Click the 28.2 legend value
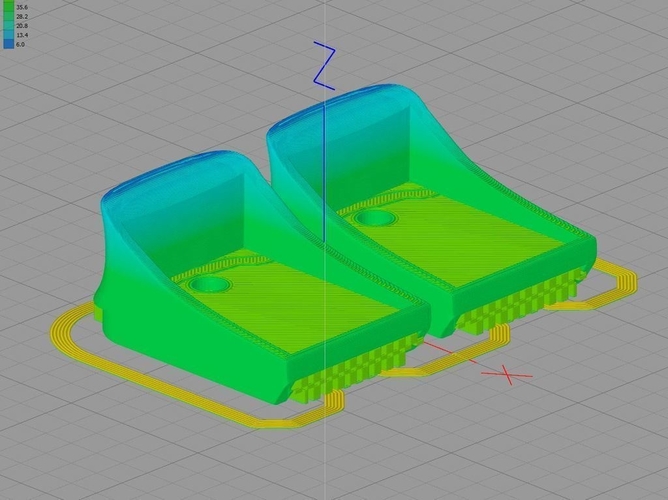Image resolution: width=668 pixels, height=500 pixels. (x=22, y=17)
